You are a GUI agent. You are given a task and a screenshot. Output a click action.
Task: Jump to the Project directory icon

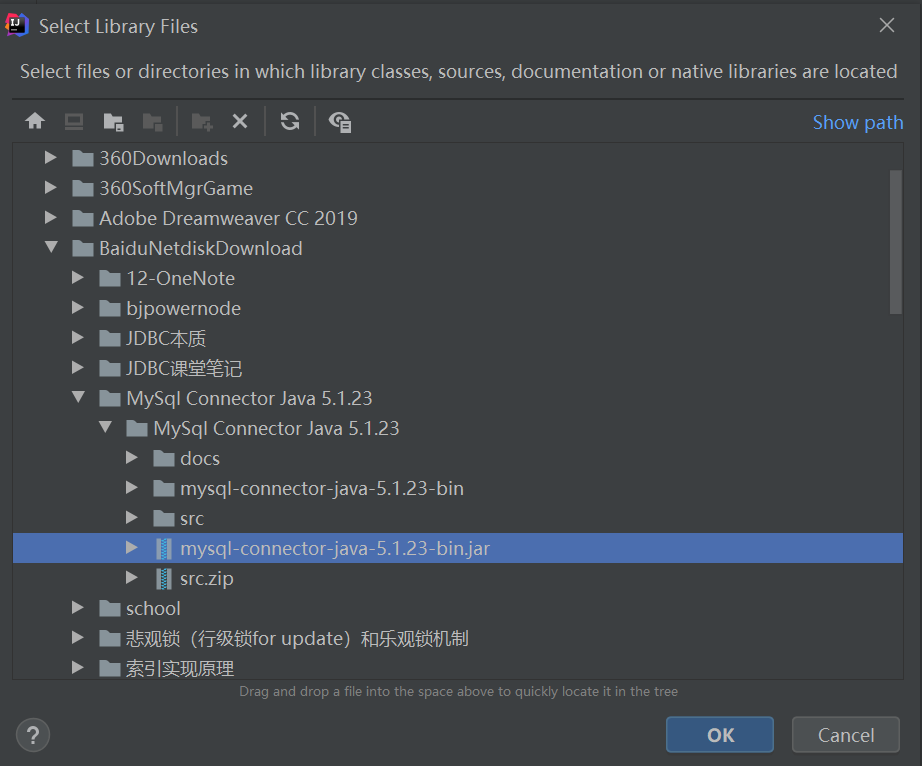pos(113,122)
